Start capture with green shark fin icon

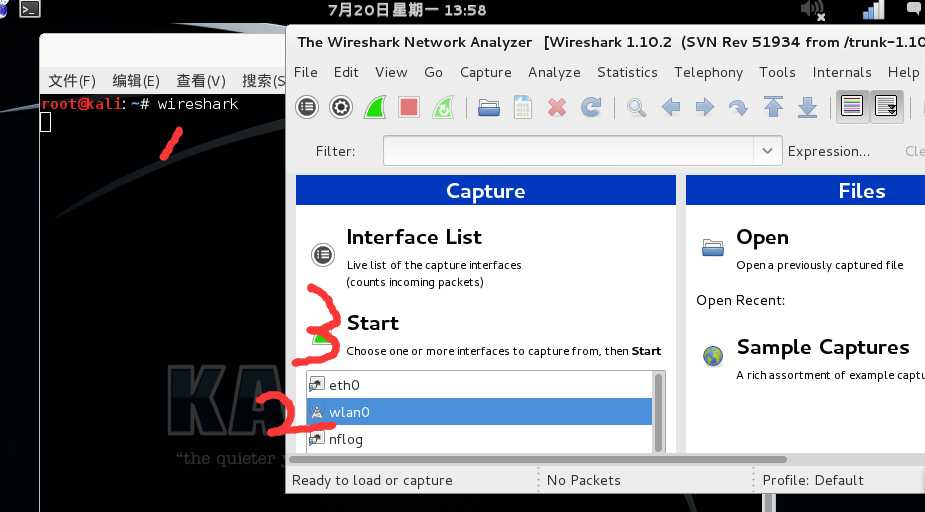point(375,107)
